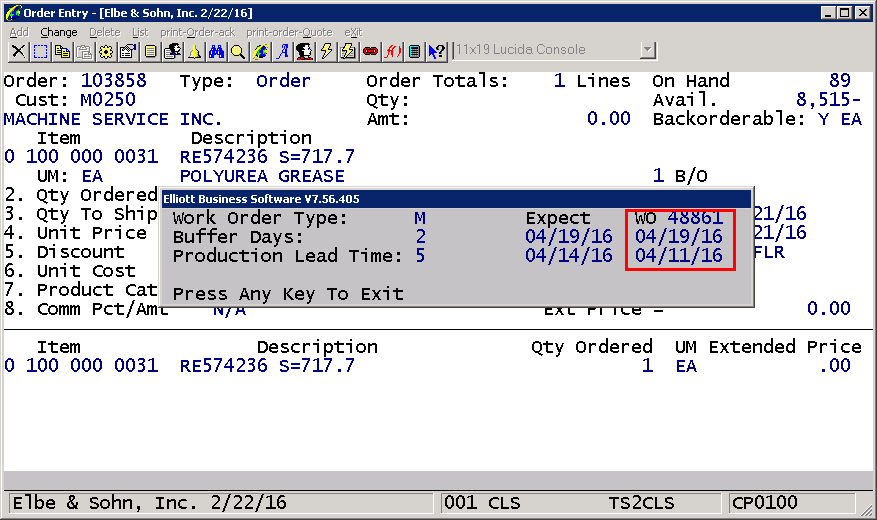The image size is (877, 520).
Task: Click Expect date 04/14/16
Action: pos(569,256)
